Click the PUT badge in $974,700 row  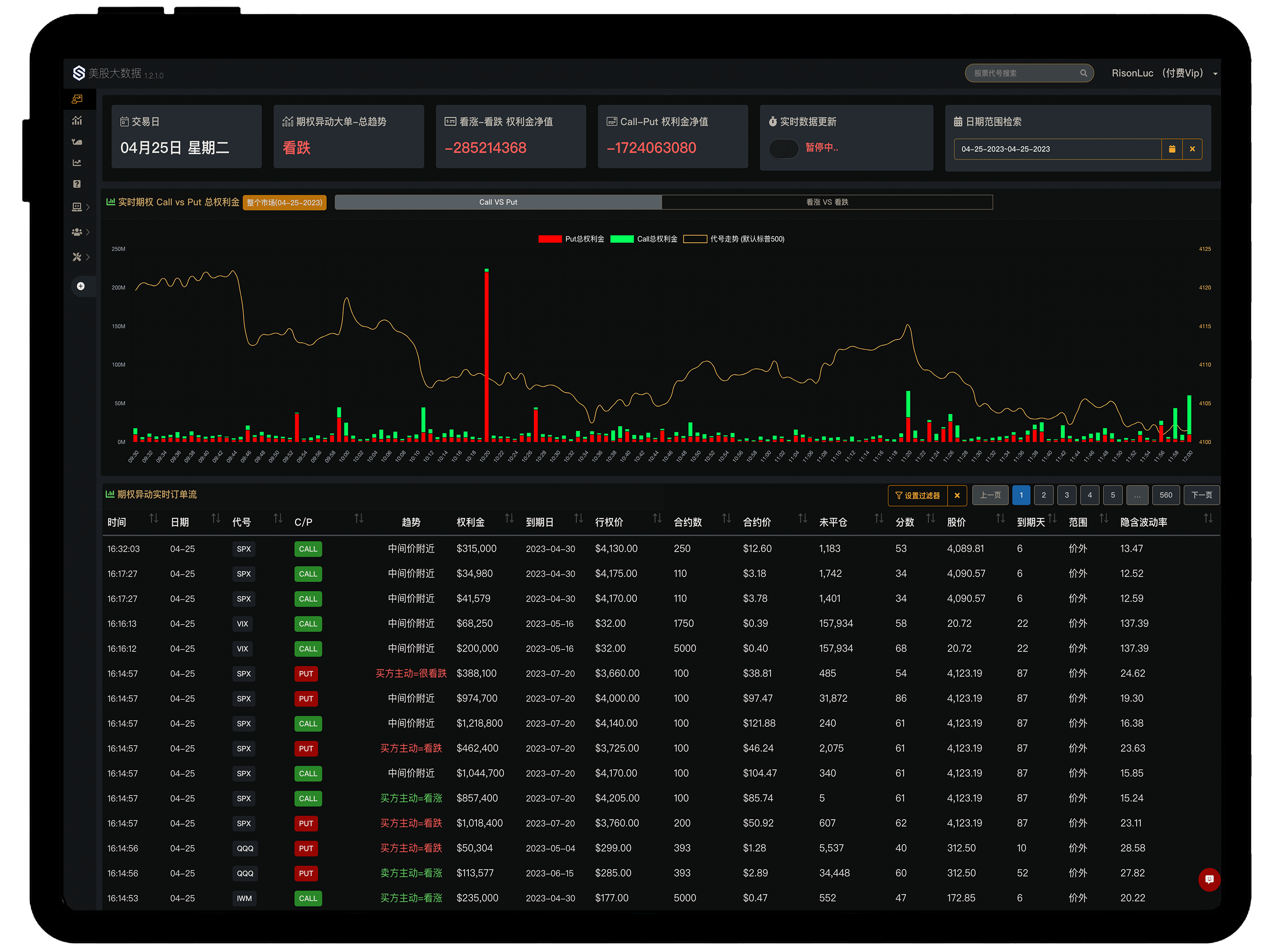306,699
